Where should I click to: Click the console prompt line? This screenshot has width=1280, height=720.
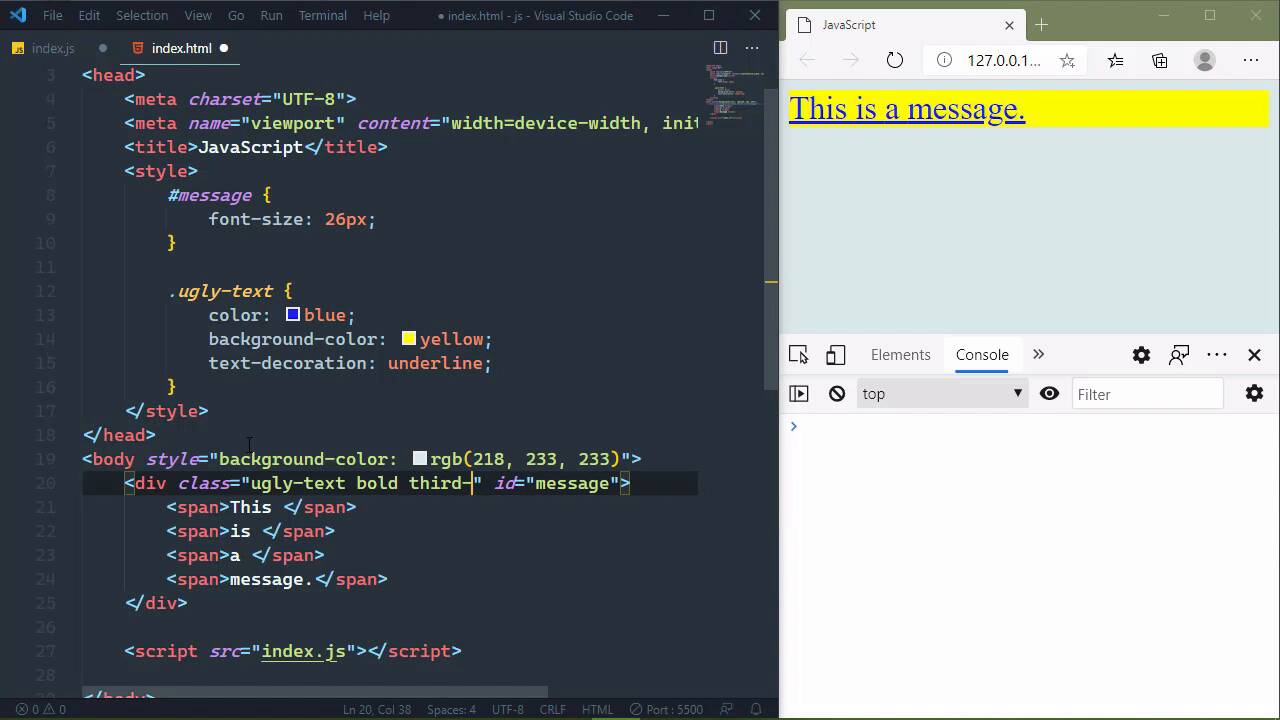[1030, 427]
